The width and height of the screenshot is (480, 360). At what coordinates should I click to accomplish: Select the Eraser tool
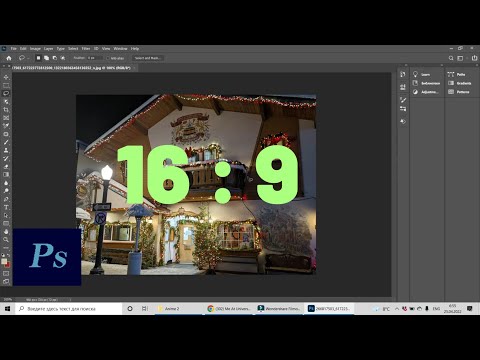click(x=6, y=166)
